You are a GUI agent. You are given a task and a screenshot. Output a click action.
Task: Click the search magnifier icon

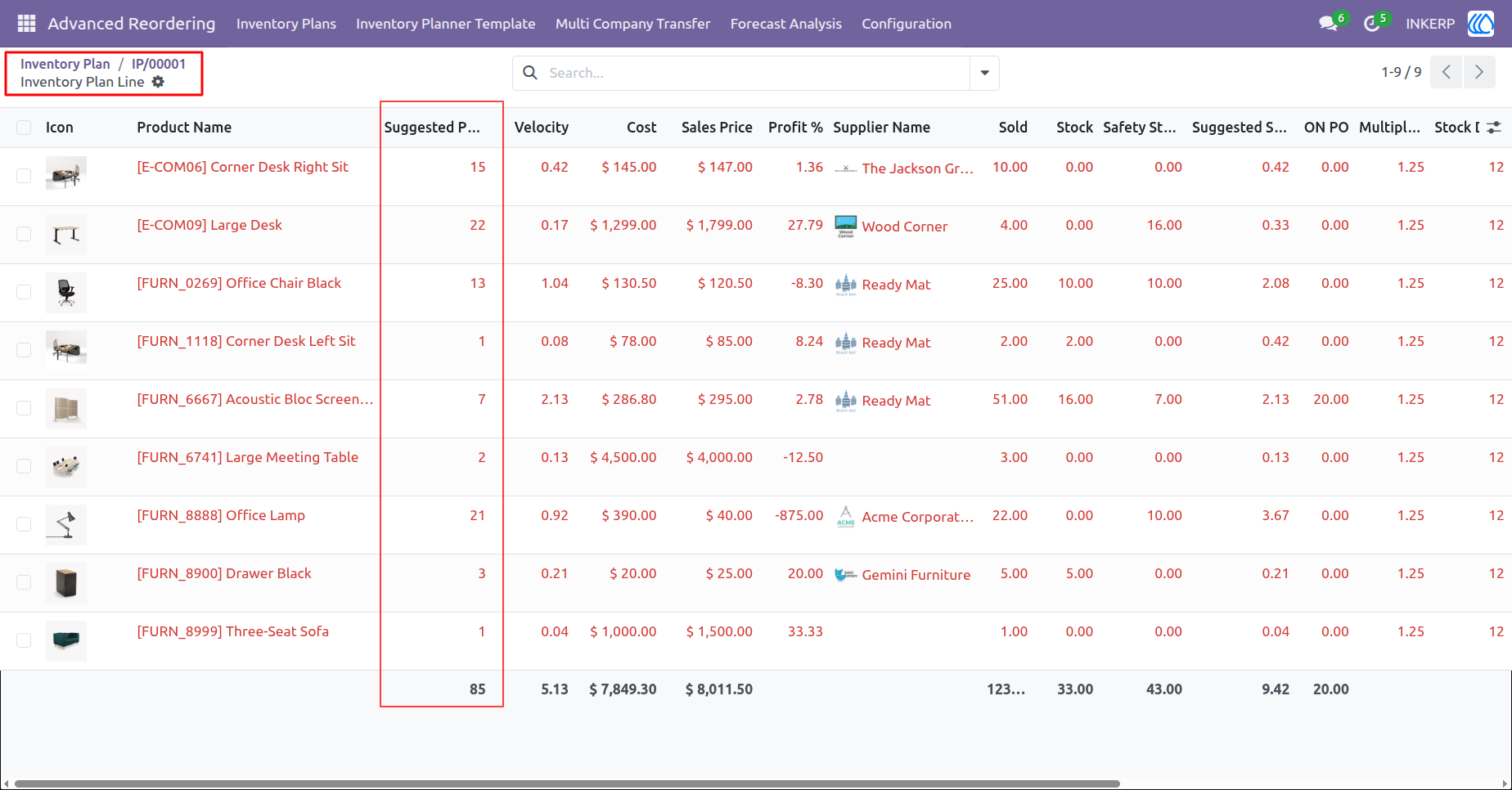pos(530,73)
